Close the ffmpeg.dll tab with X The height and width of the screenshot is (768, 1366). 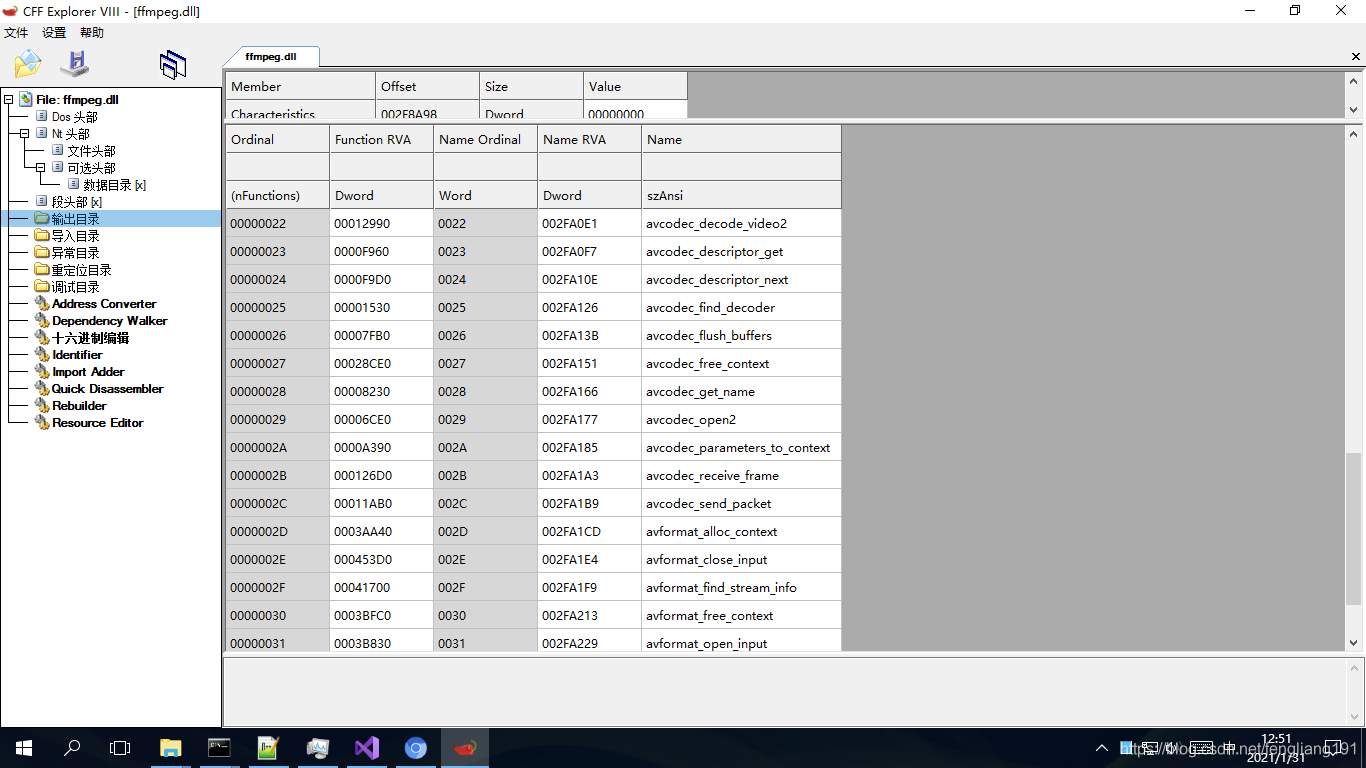(1356, 57)
